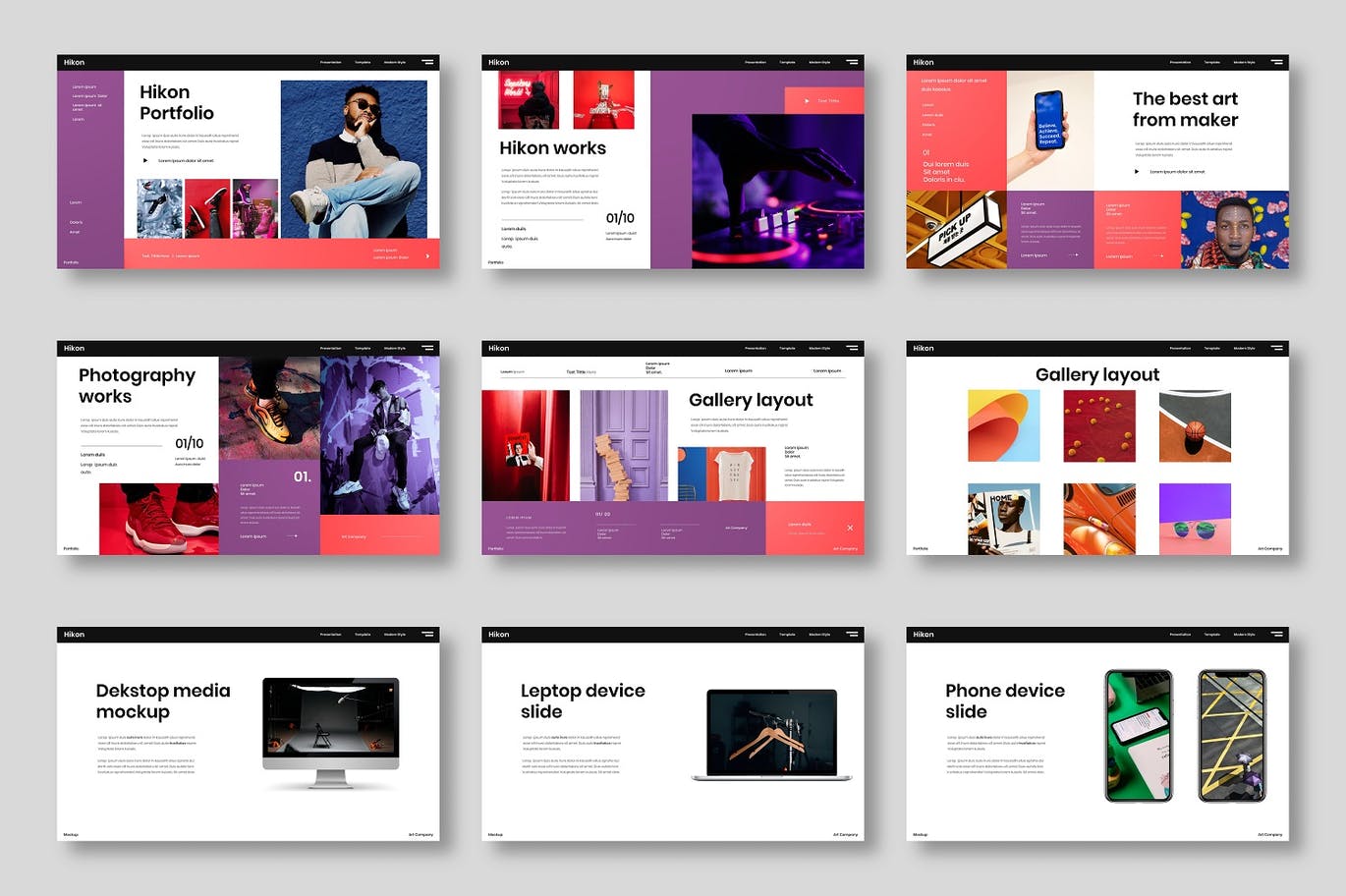Image resolution: width=1346 pixels, height=896 pixels.
Task: Select sunglasses photo in Gallery layout grid
Action: tap(1195, 519)
